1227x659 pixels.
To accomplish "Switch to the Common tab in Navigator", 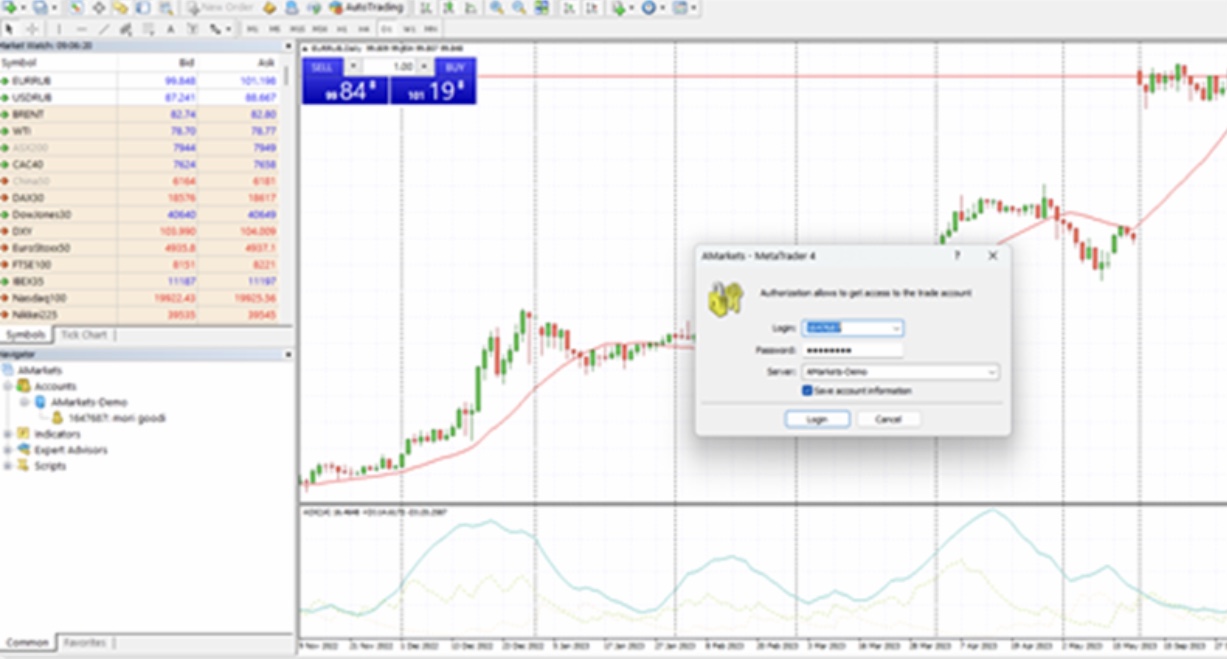I will [x=27, y=642].
